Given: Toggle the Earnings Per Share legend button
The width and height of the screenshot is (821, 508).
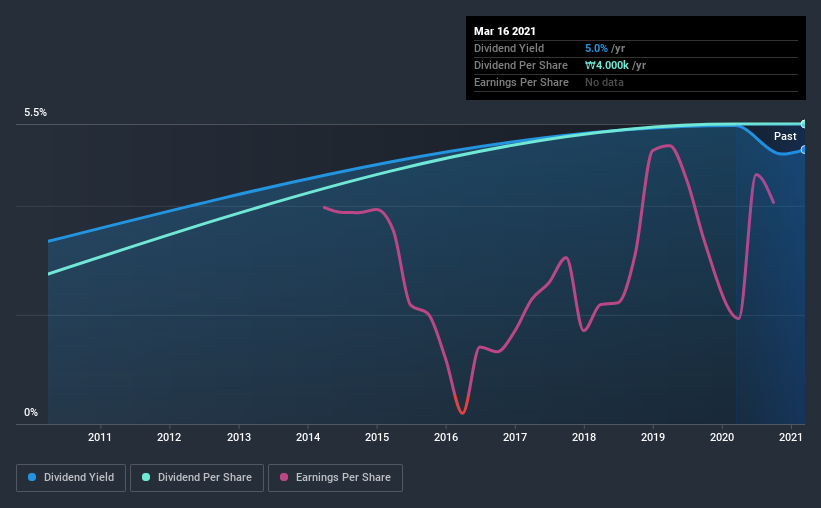Looking at the screenshot, I should click(x=336, y=478).
